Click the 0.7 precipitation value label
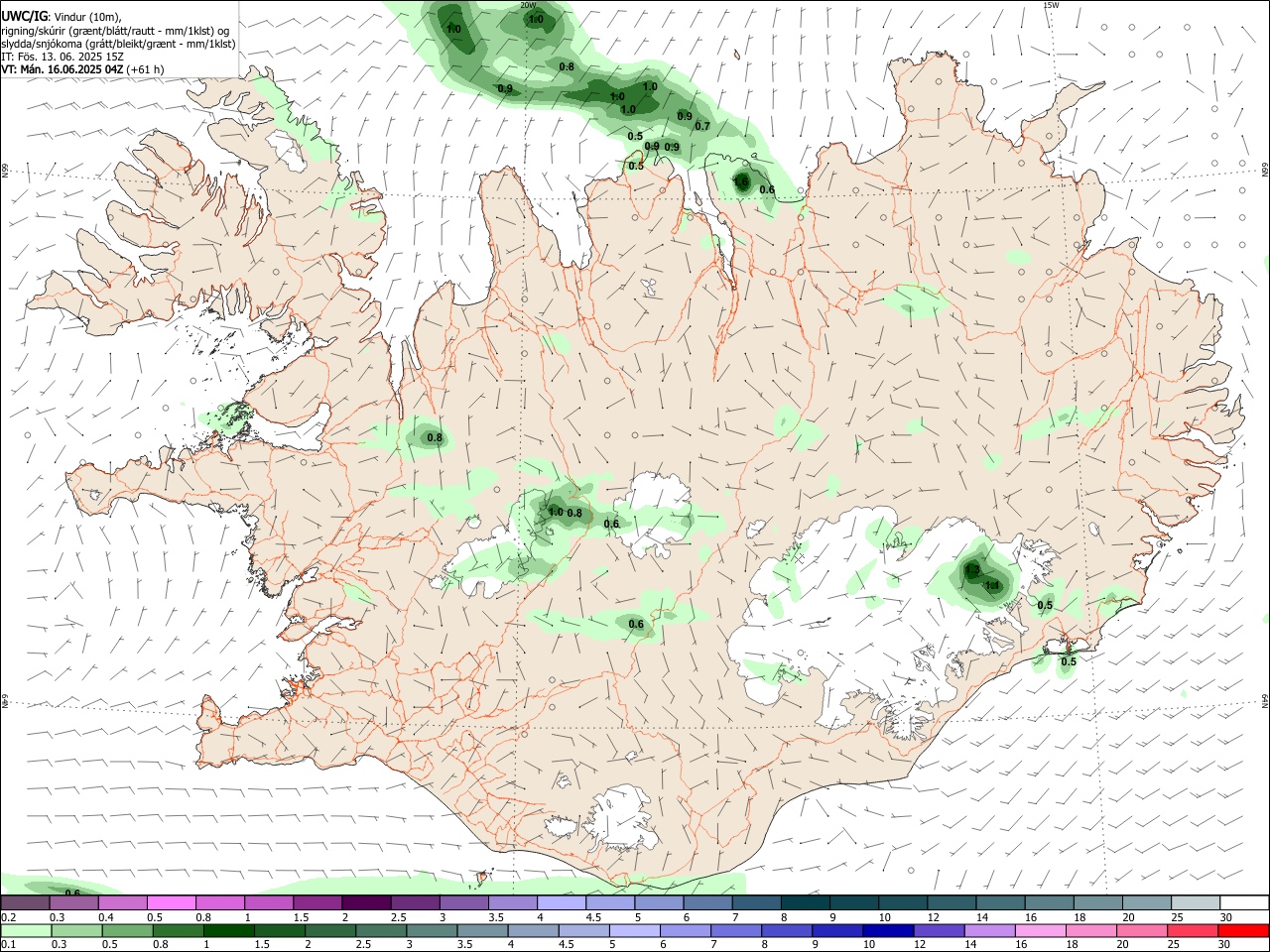1270x952 pixels. coord(702,126)
